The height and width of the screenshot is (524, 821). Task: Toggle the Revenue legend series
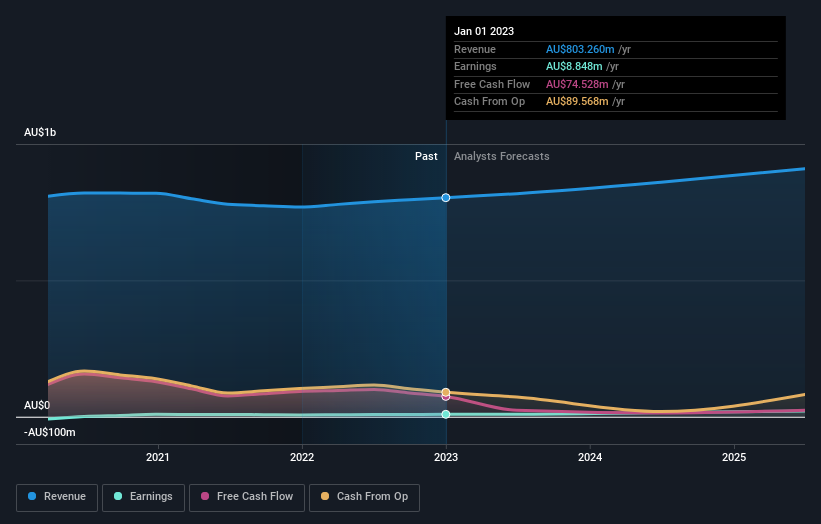coord(57,497)
